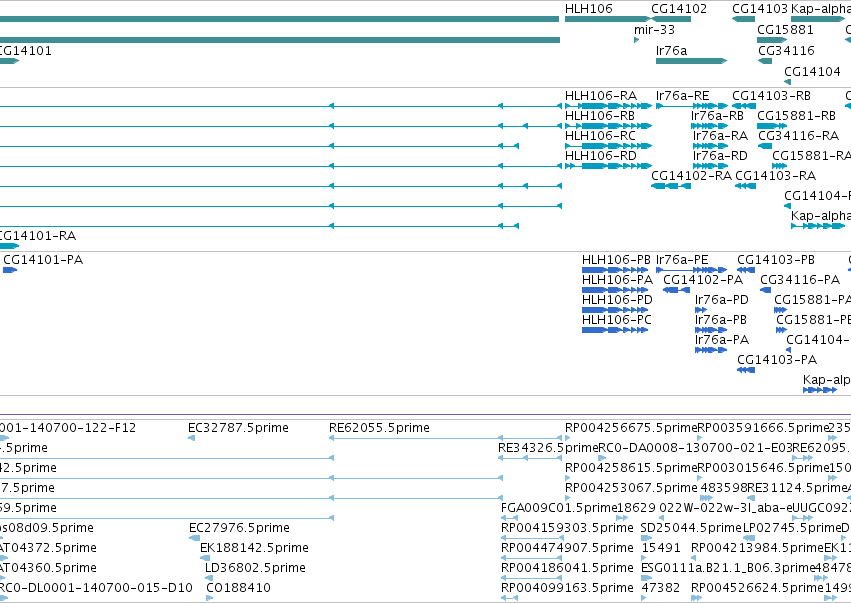Image resolution: width=851 pixels, height=603 pixels.
Task: Select the CG14101-PA protein label
Action: [x=43, y=260]
